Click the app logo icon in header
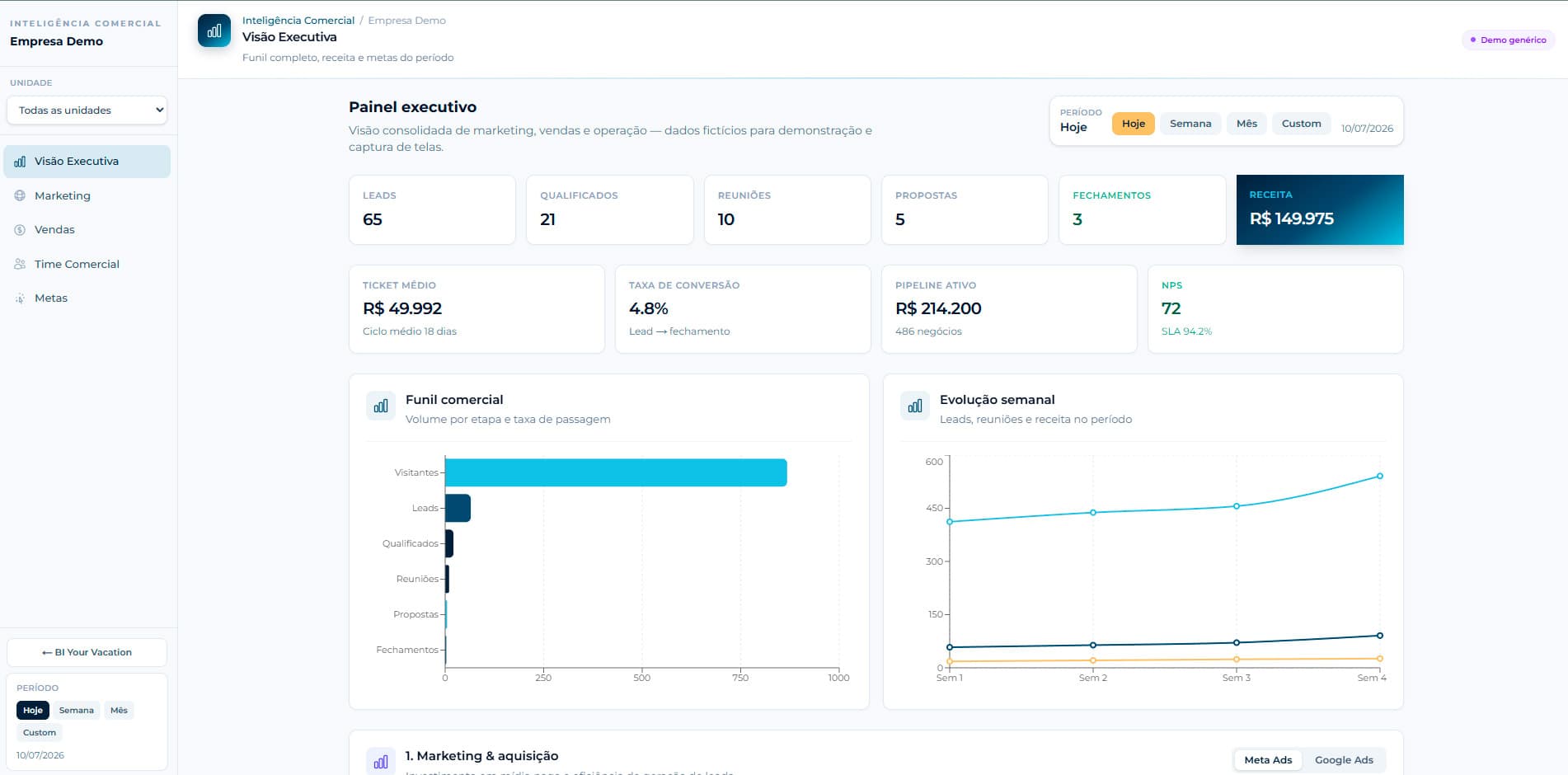Viewport: 1568px width, 775px height. (214, 31)
